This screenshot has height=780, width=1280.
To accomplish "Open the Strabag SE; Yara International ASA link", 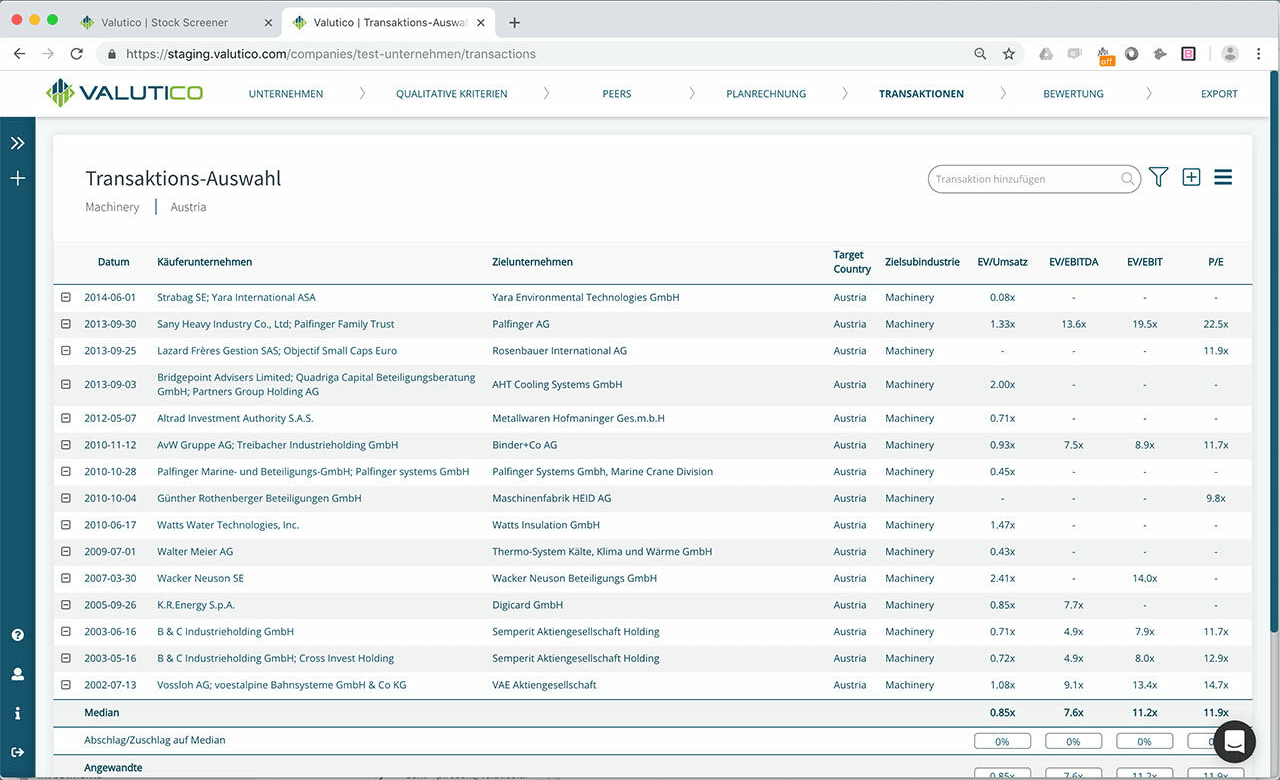I will pos(236,297).
